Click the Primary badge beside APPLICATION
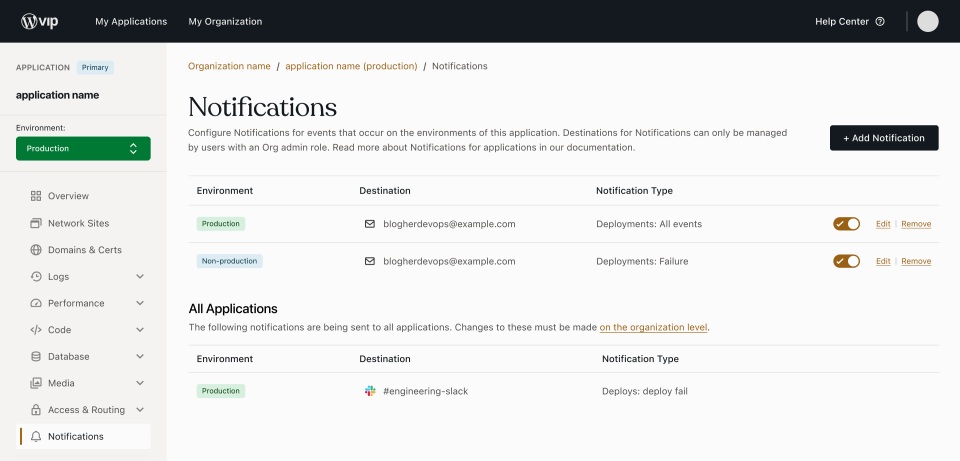 [x=95, y=67]
